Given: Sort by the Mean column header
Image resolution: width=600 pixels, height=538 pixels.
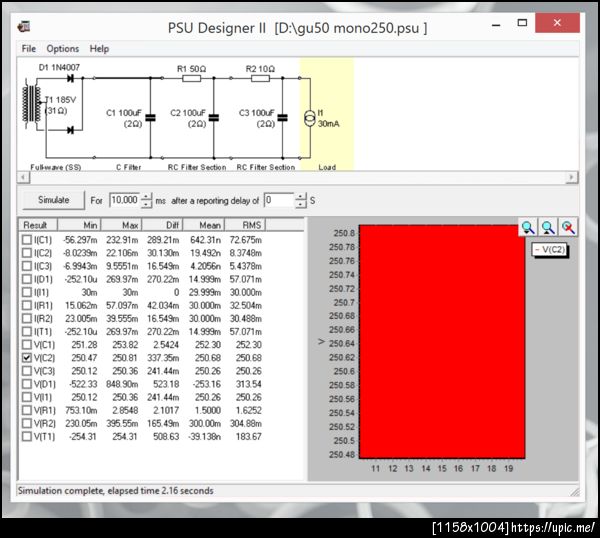Looking at the screenshot, I should [x=204, y=225].
